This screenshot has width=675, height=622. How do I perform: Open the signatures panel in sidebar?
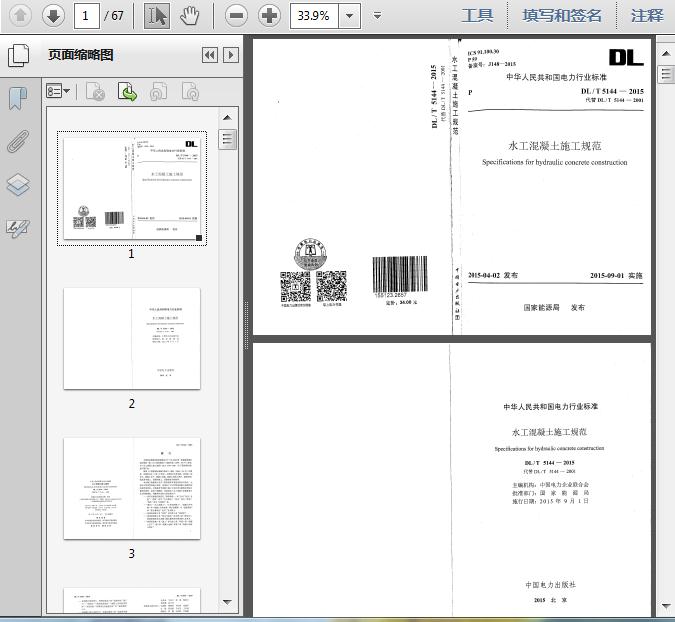(x=18, y=229)
